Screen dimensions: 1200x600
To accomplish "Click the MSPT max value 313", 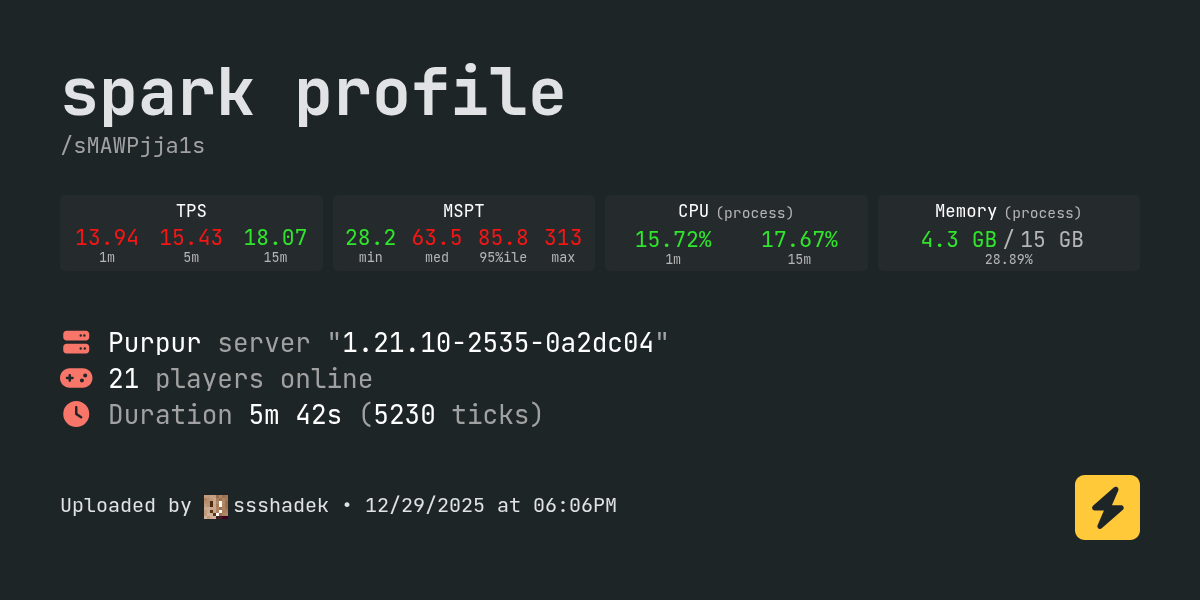I will [563, 238].
